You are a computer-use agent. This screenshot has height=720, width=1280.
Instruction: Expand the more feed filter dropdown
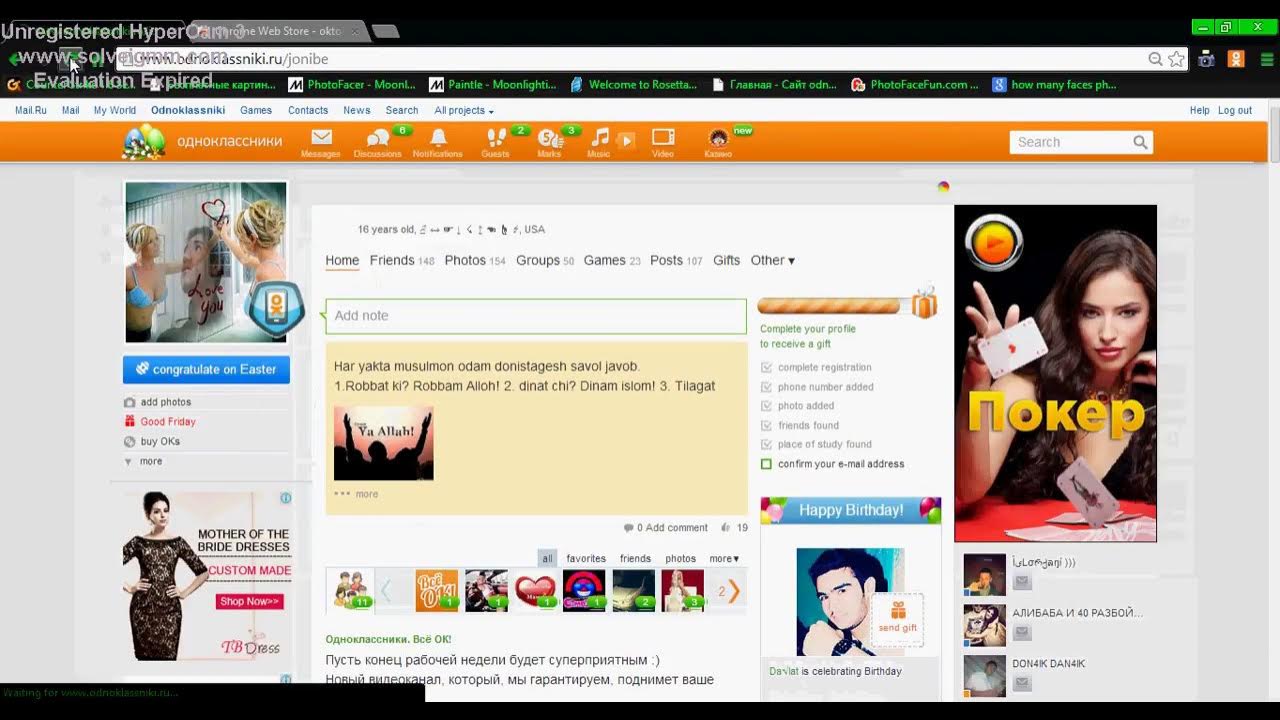click(724, 559)
